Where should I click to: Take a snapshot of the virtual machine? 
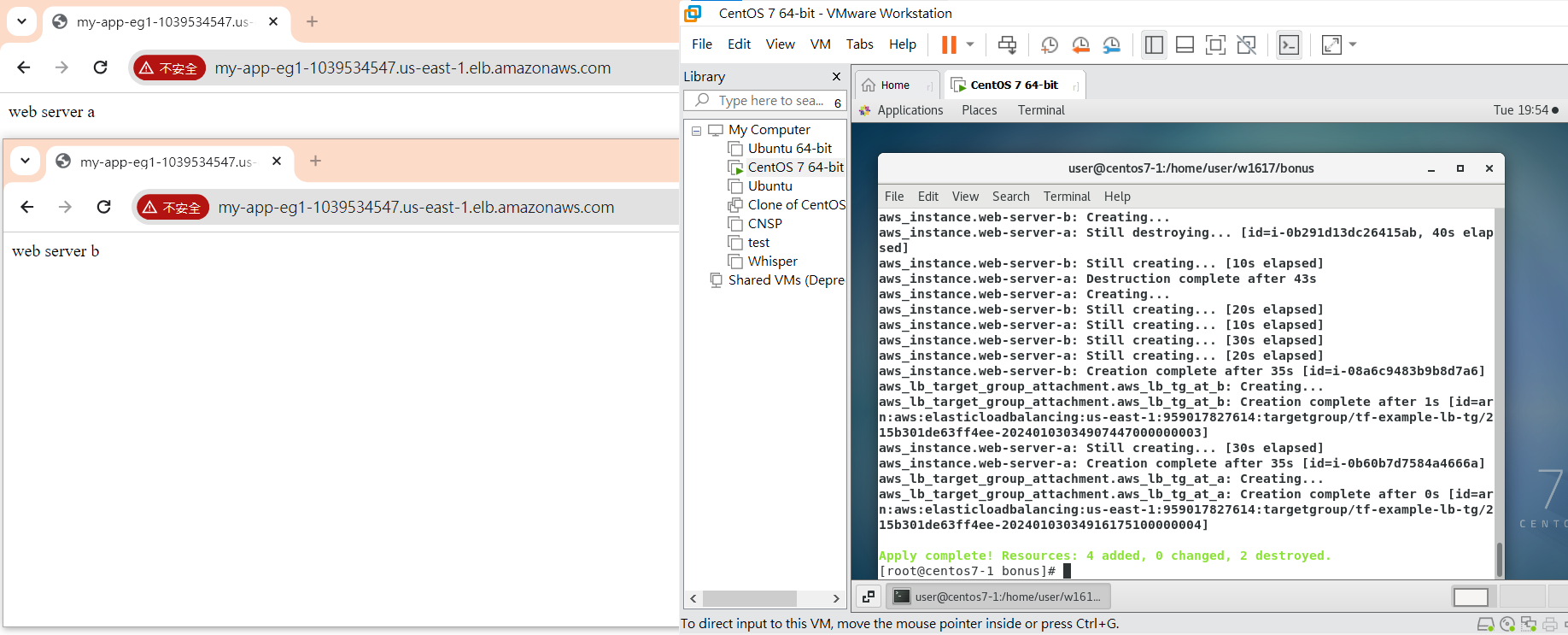[1050, 44]
